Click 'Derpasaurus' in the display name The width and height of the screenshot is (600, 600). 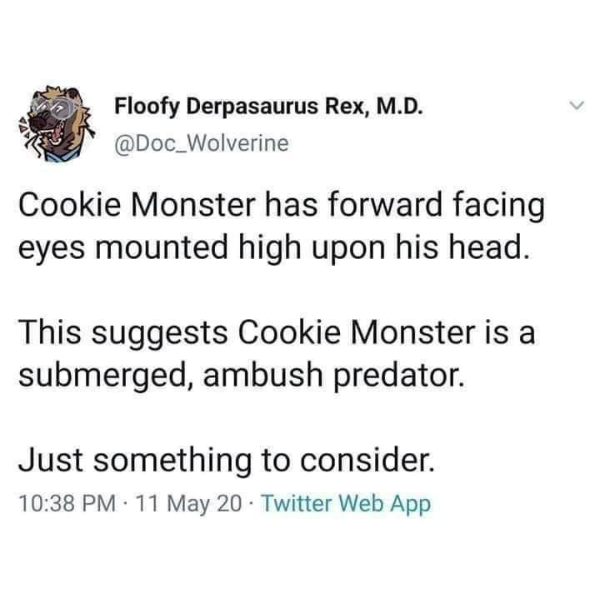pos(252,107)
